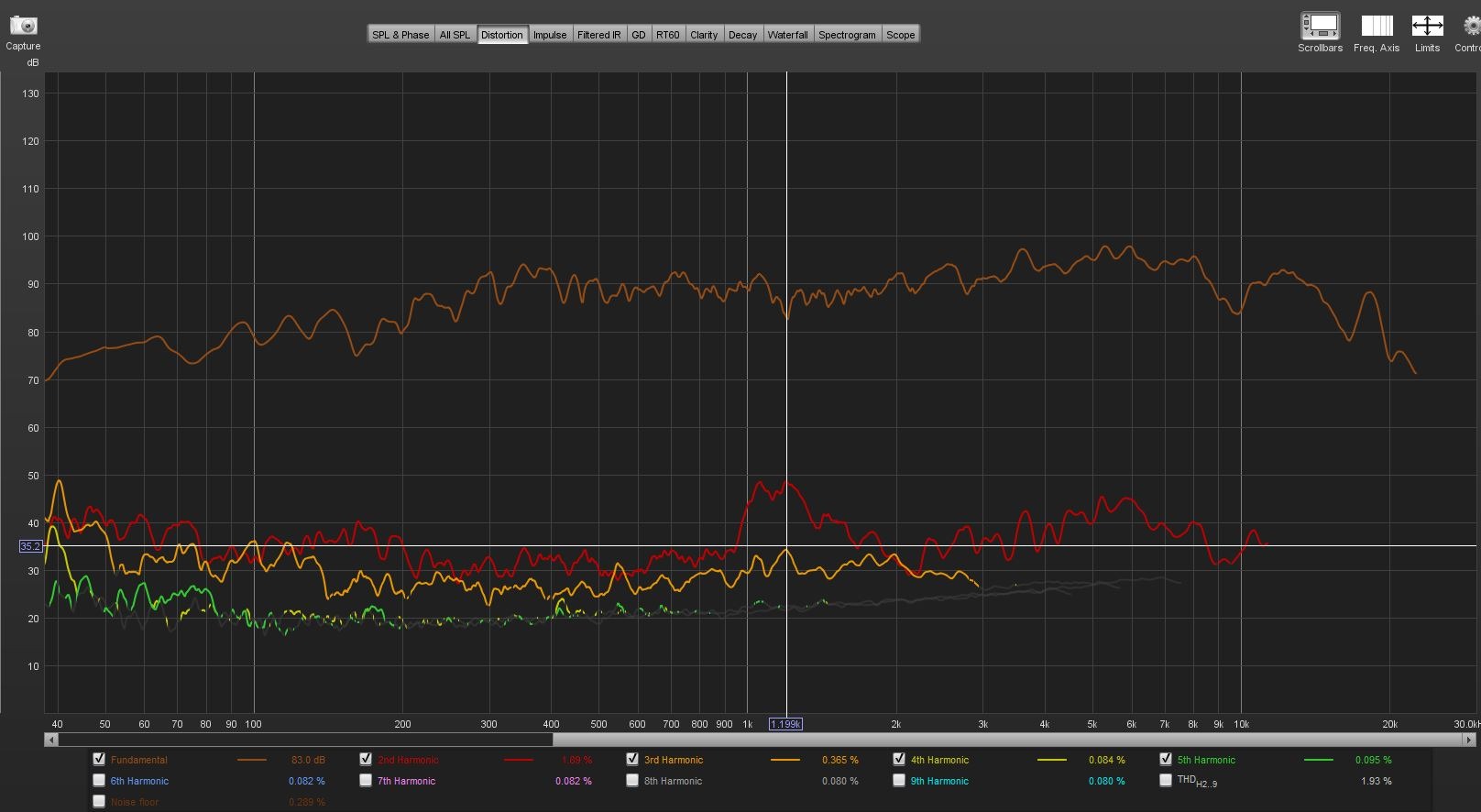Uncheck the 3rd Harmonic checkbox

pyautogui.click(x=632, y=759)
